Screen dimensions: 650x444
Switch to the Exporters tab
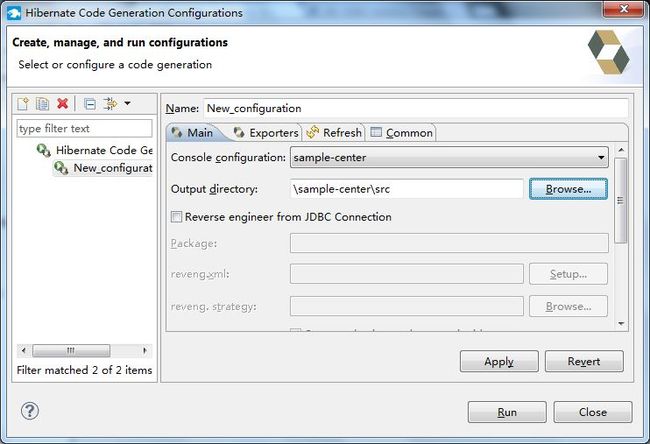point(266,133)
